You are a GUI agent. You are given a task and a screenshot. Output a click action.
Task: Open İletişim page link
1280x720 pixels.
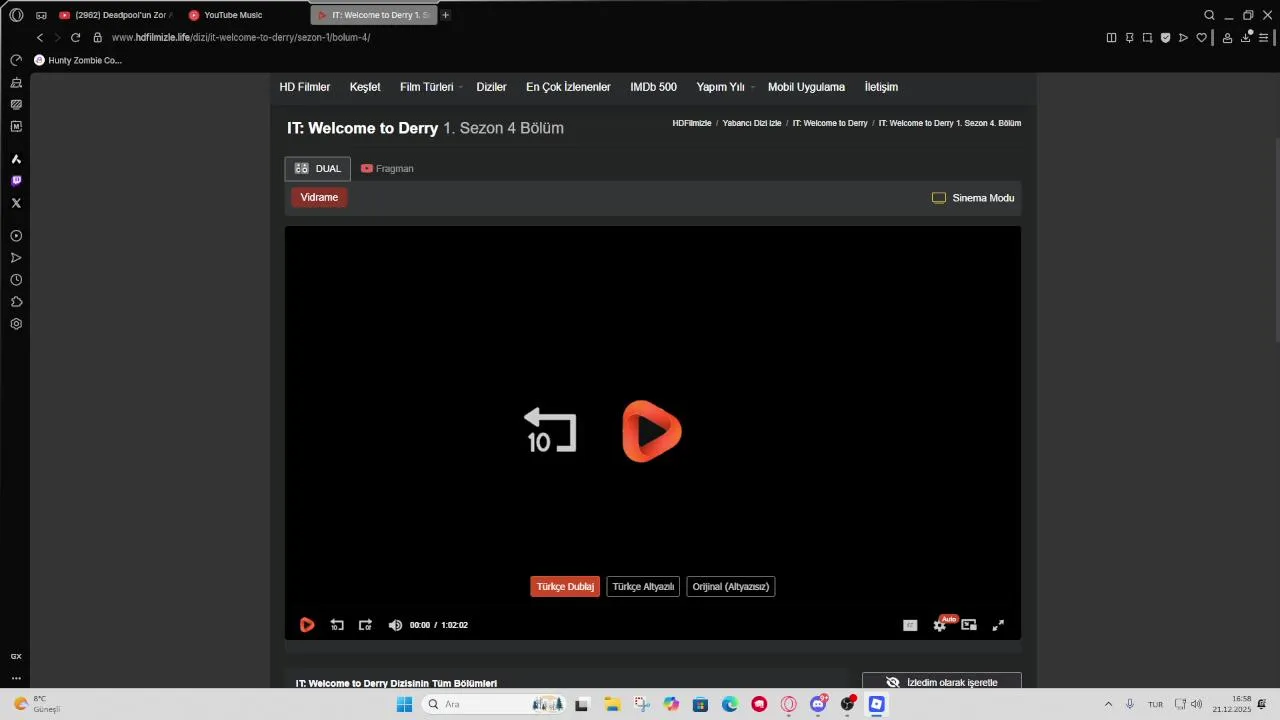881,87
